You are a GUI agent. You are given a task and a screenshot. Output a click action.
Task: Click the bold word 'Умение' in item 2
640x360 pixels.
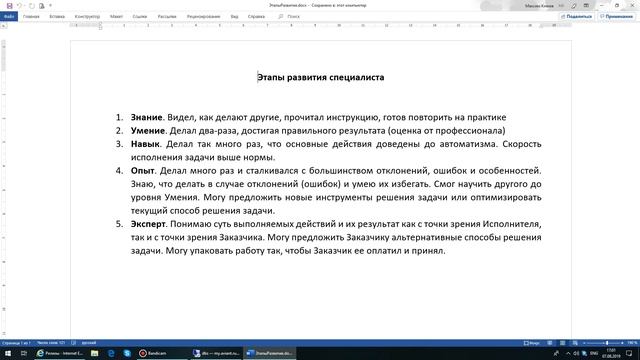148,131
